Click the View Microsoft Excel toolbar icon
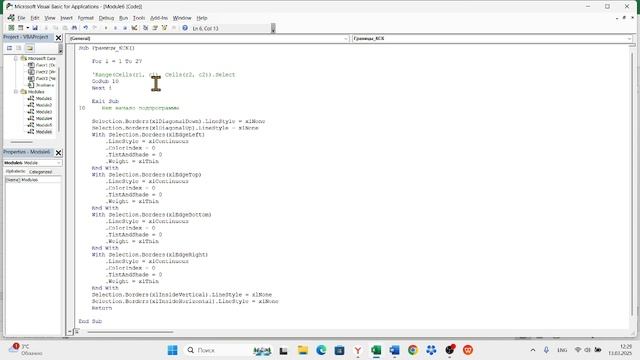This screenshot has width=640, height=360. click(11, 28)
